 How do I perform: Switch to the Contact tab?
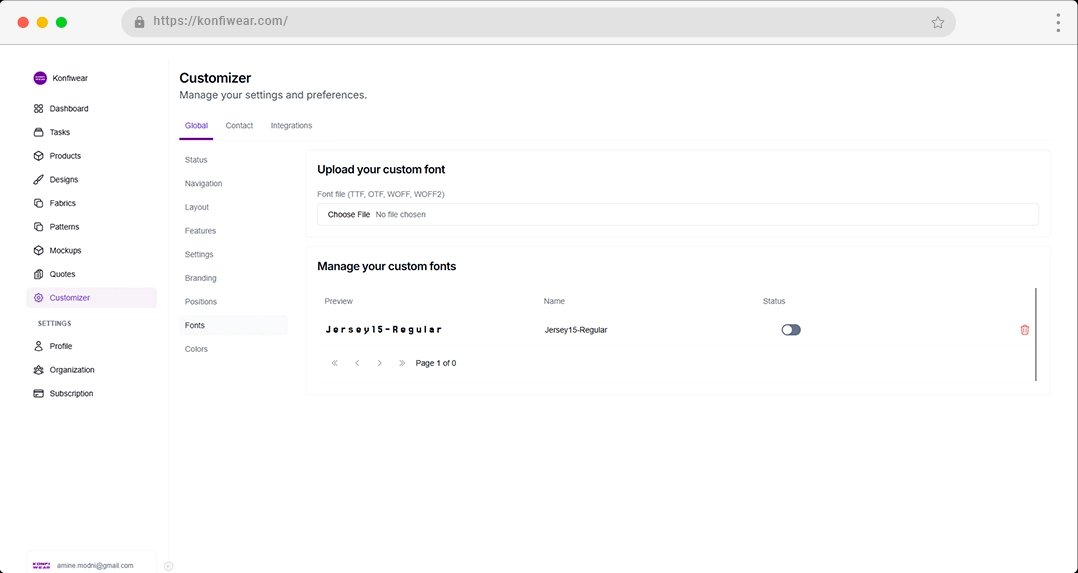click(239, 126)
